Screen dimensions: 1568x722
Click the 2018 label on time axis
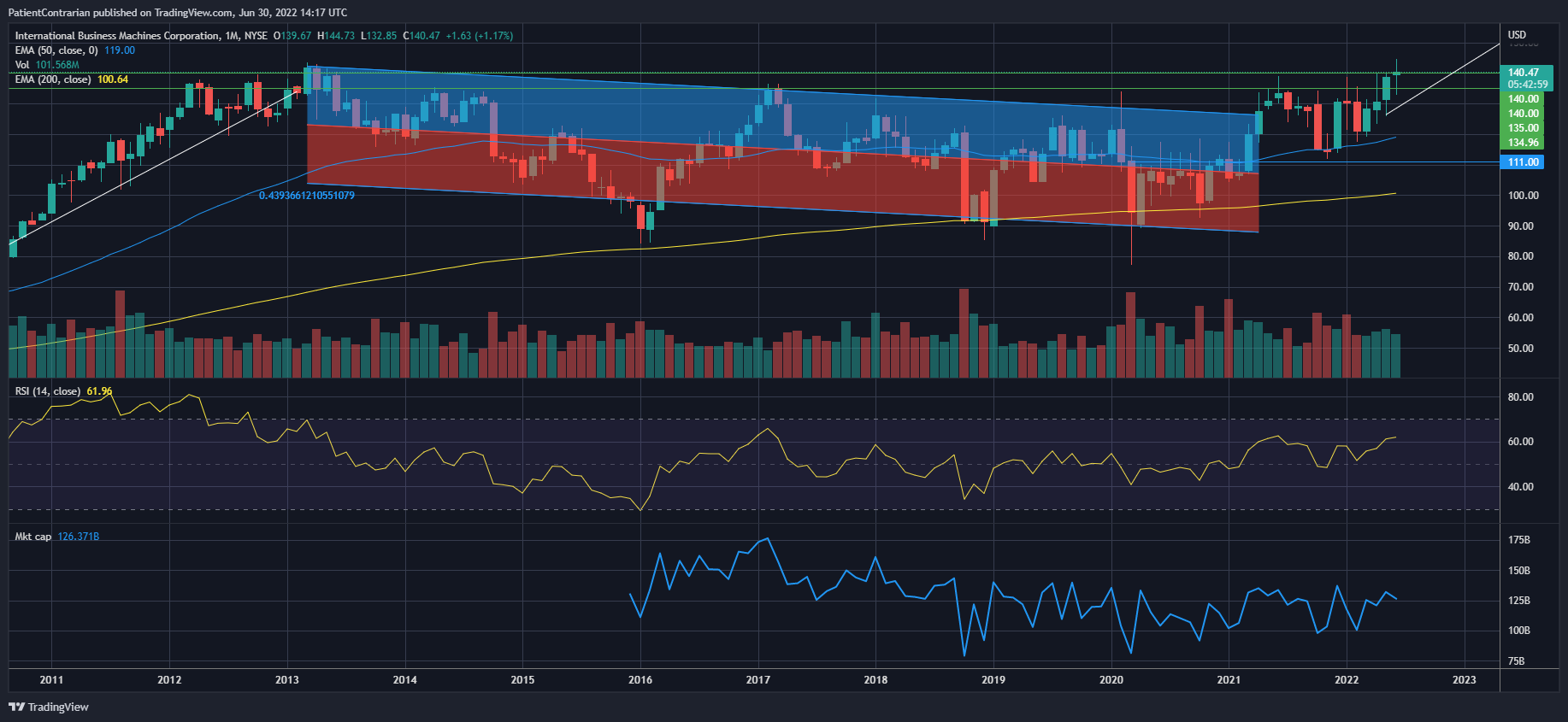(x=875, y=680)
